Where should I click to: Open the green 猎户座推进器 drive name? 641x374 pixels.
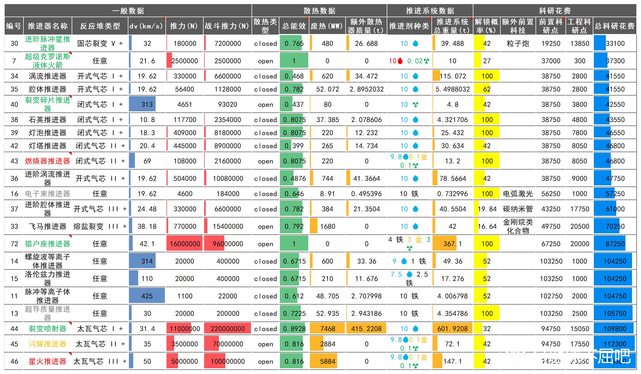point(47,244)
